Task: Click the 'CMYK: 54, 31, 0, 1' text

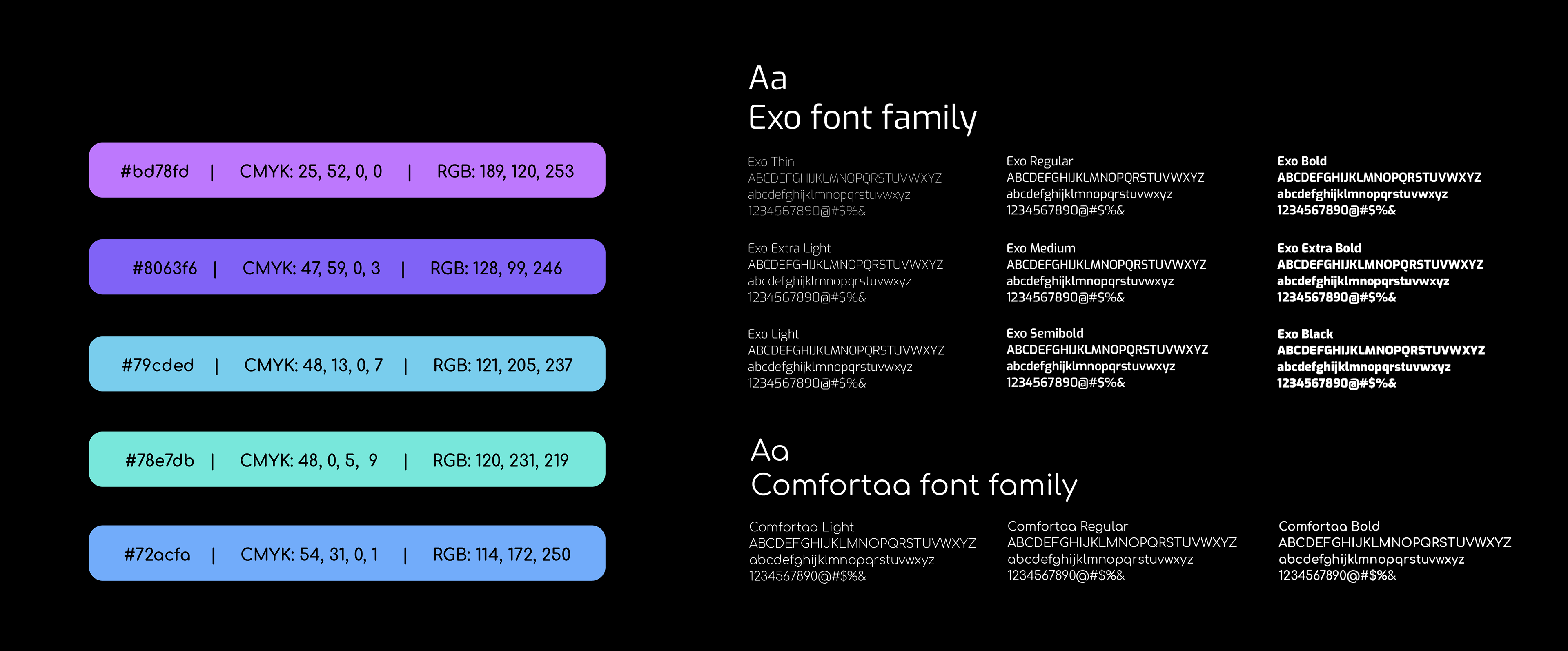Action: tap(309, 555)
